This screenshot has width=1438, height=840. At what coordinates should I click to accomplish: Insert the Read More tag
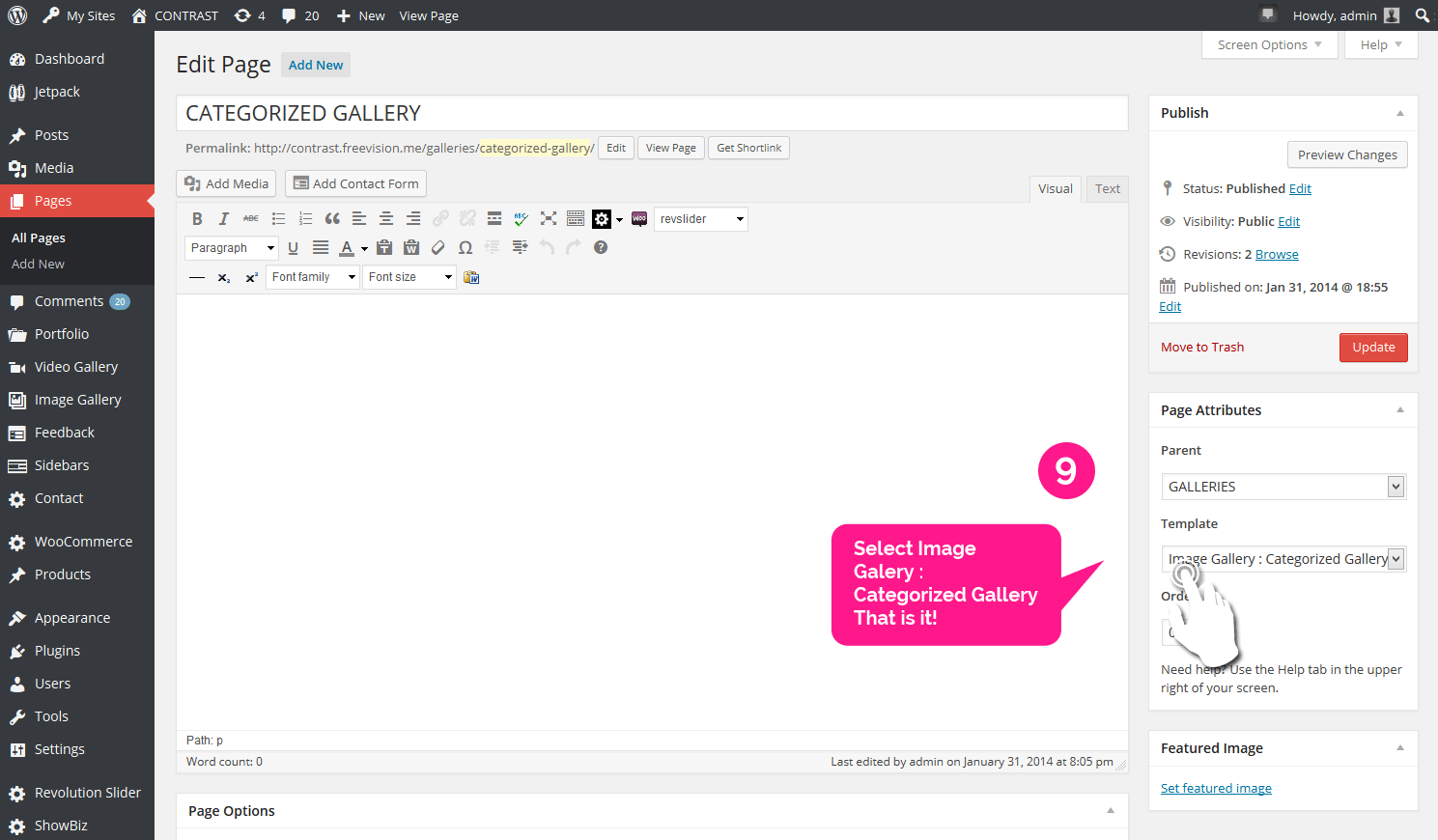[x=494, y=219]
